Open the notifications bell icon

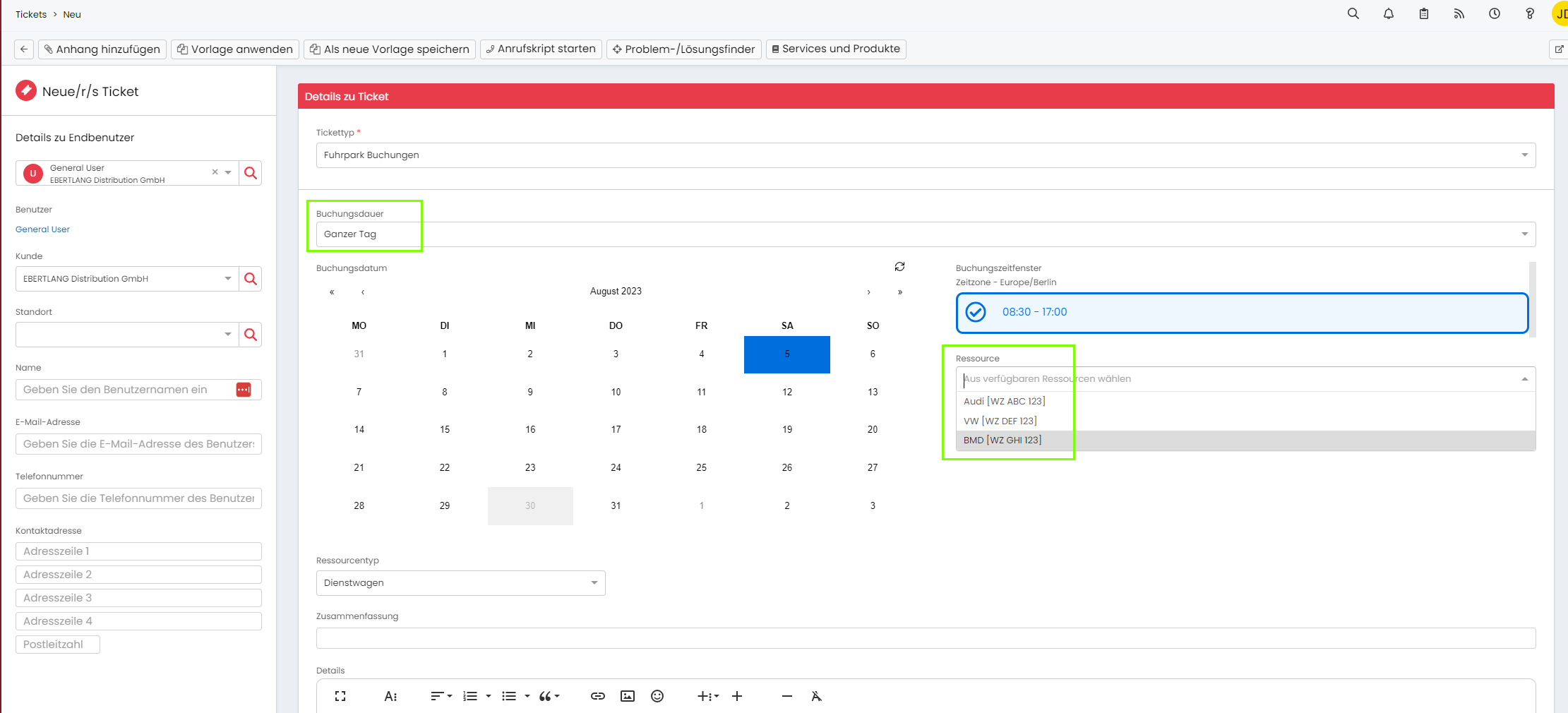tap(1388, 14)
